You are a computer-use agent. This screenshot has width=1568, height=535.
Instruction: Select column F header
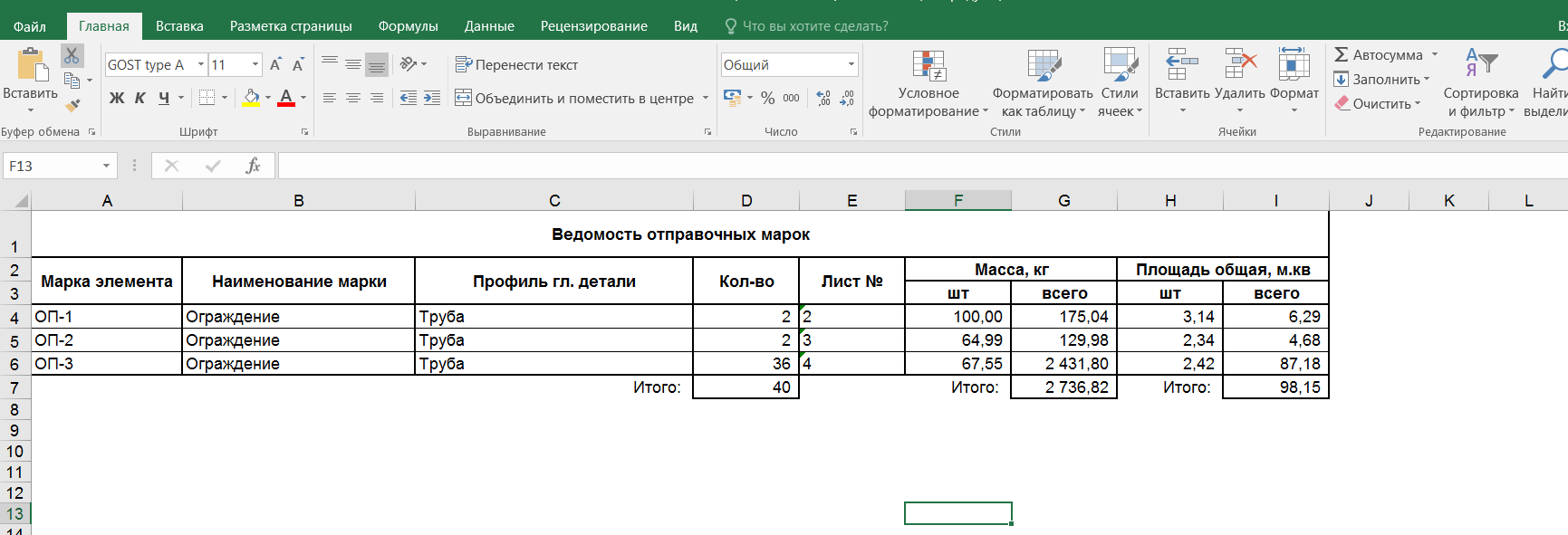click(958, 201)
